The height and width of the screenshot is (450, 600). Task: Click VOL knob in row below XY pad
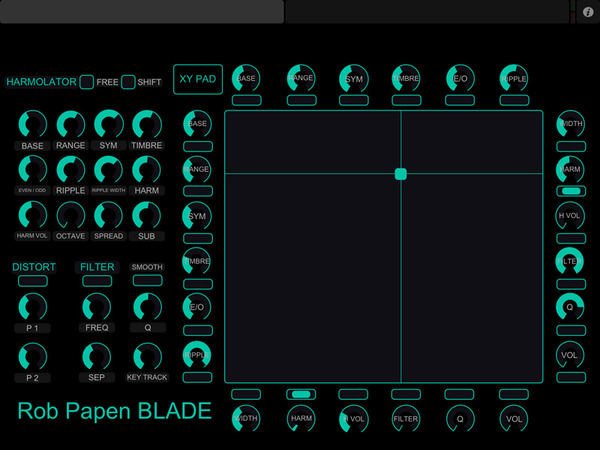(x=514, y=419)
